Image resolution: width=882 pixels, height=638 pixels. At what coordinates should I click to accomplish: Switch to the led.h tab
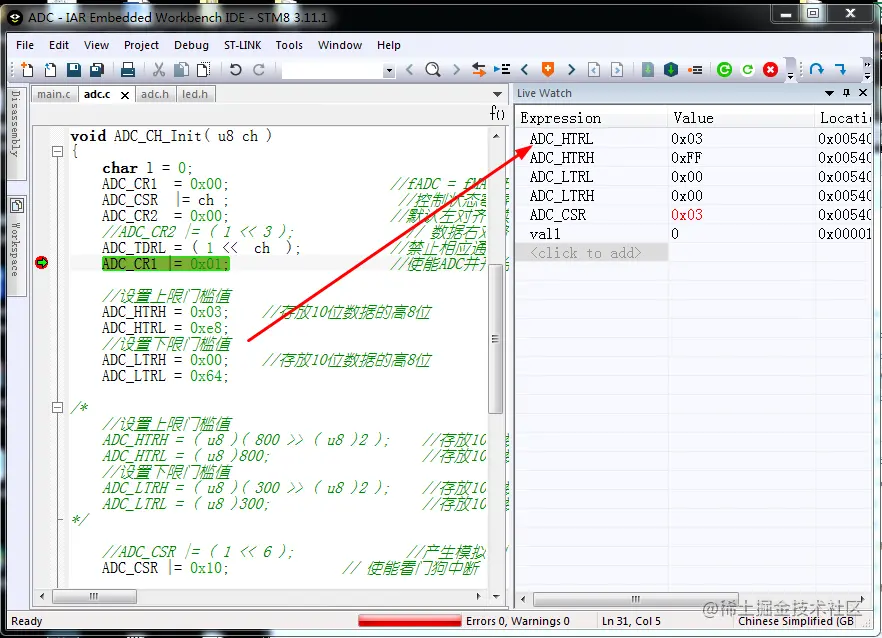pos(195,94)
